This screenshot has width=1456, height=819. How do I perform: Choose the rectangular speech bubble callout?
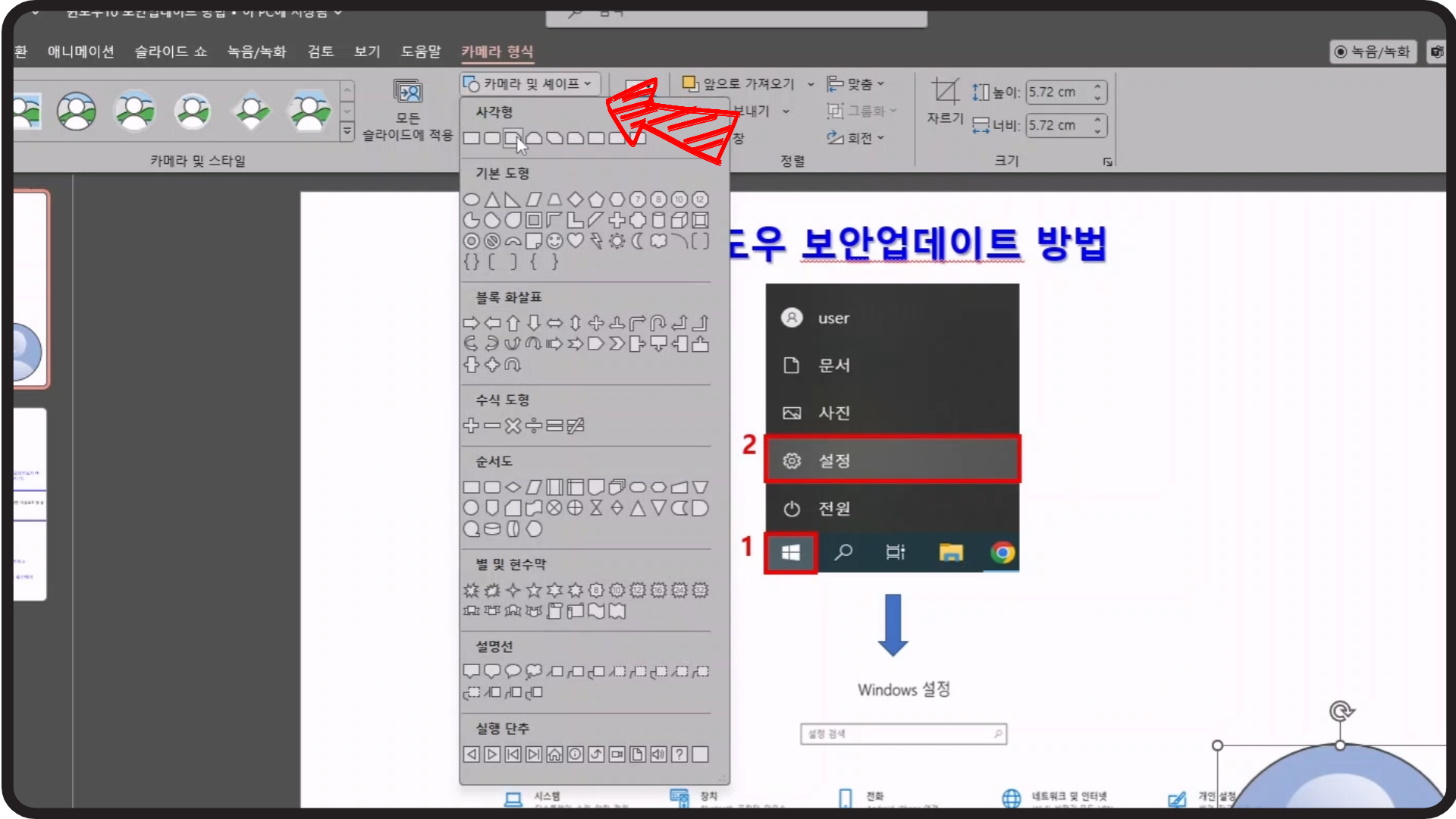coord(471,671)
